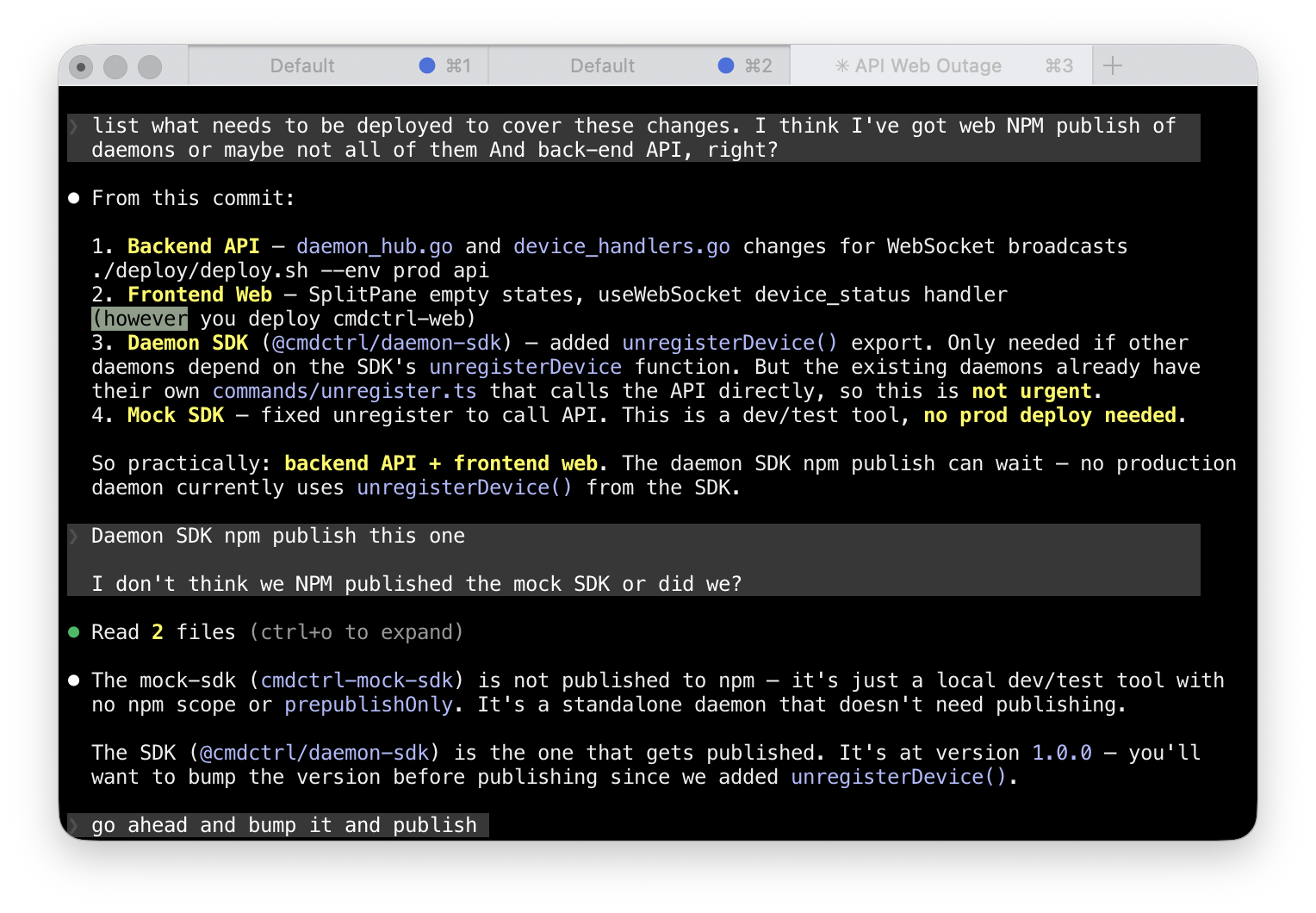
Task: Click the chevron on the "Daemon SDK npm publish" prompt
Action: tap(73, 535)
